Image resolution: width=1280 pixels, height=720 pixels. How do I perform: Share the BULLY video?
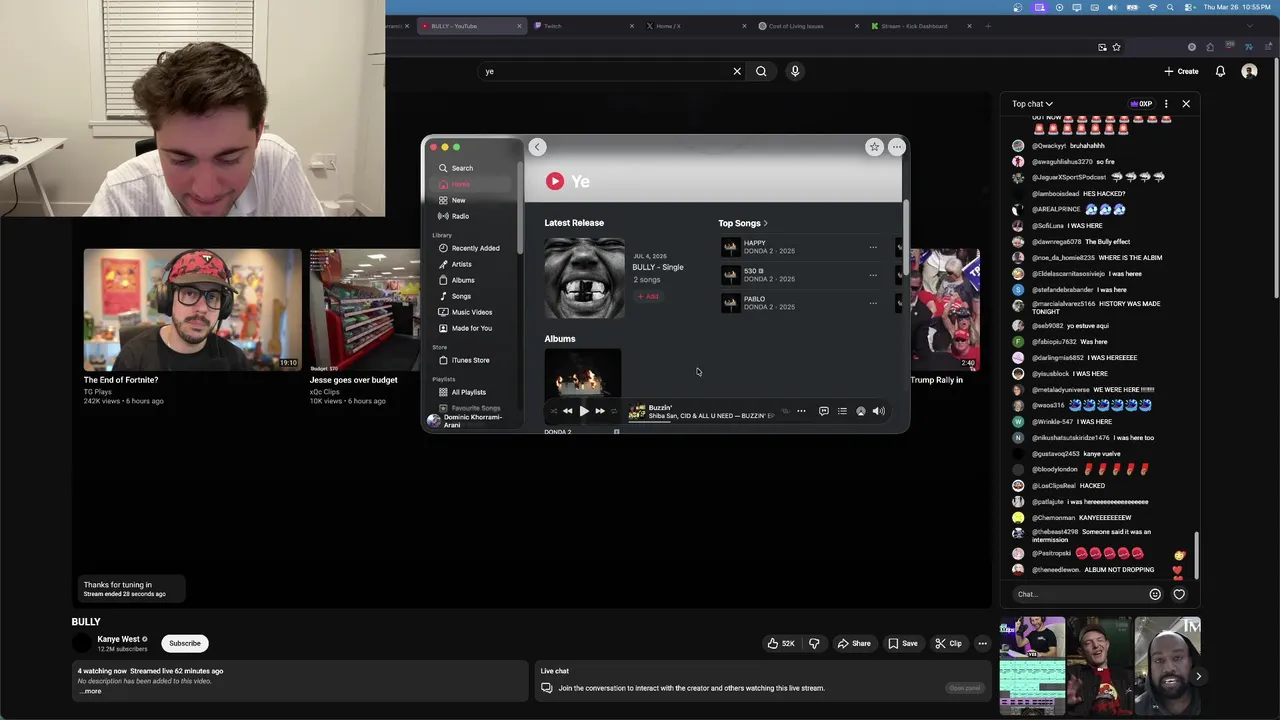tap(854, 643)
